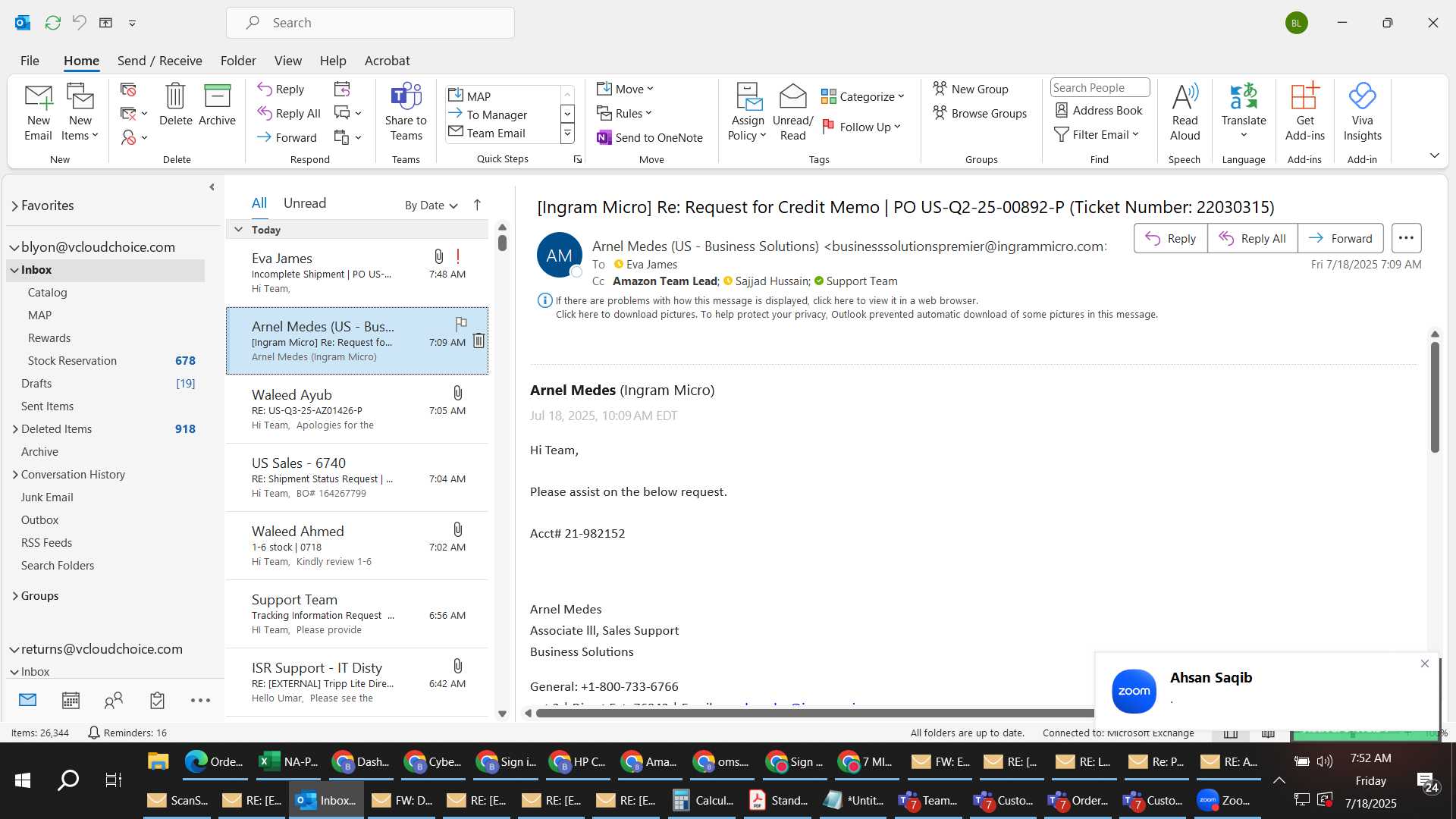Open the Acrobat ribbon tab
Image resolution: width=1456 pixels, height=819 pixels.
pos(387,61)
